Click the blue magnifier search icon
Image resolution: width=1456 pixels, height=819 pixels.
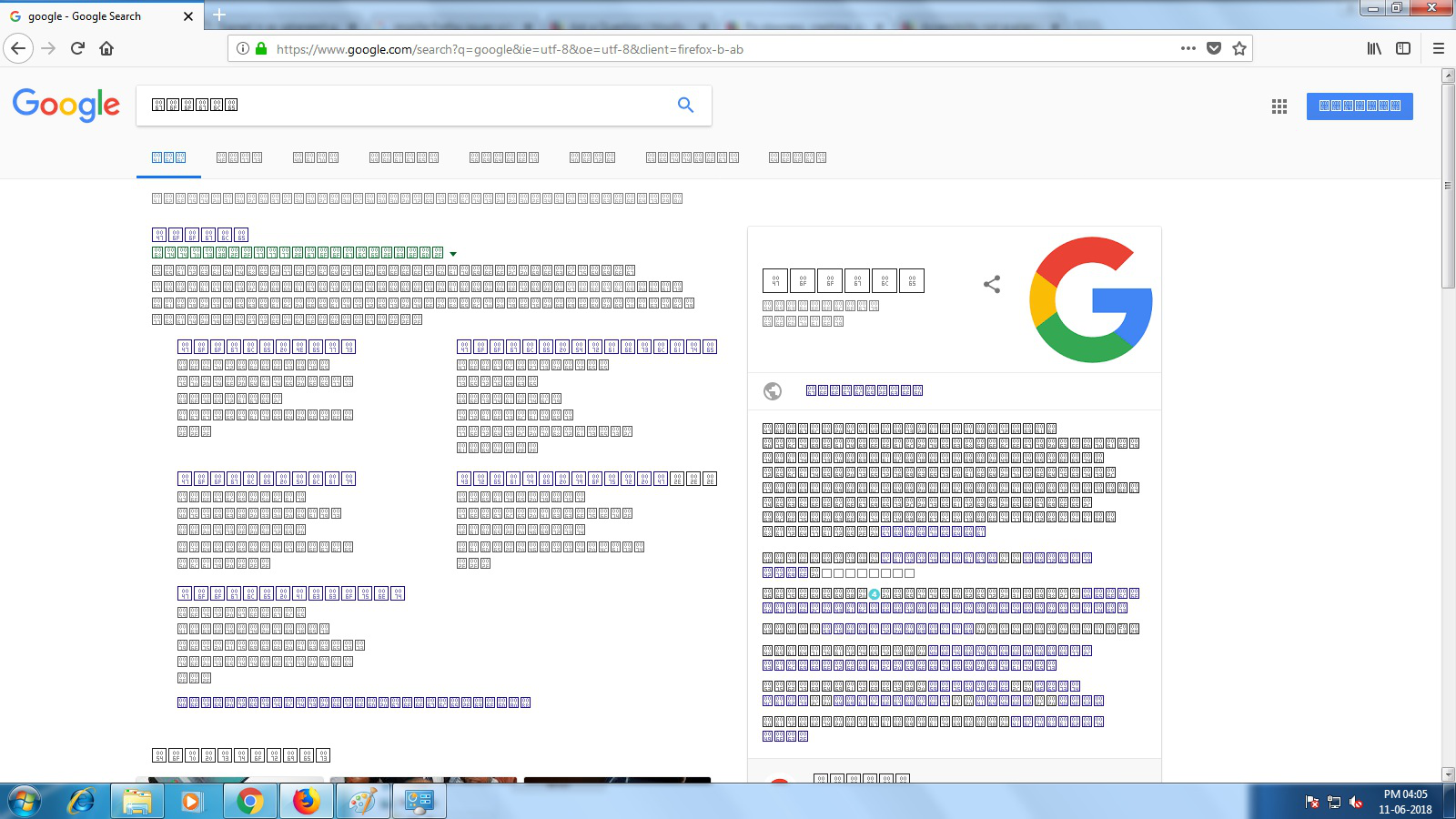pos(685,106)
